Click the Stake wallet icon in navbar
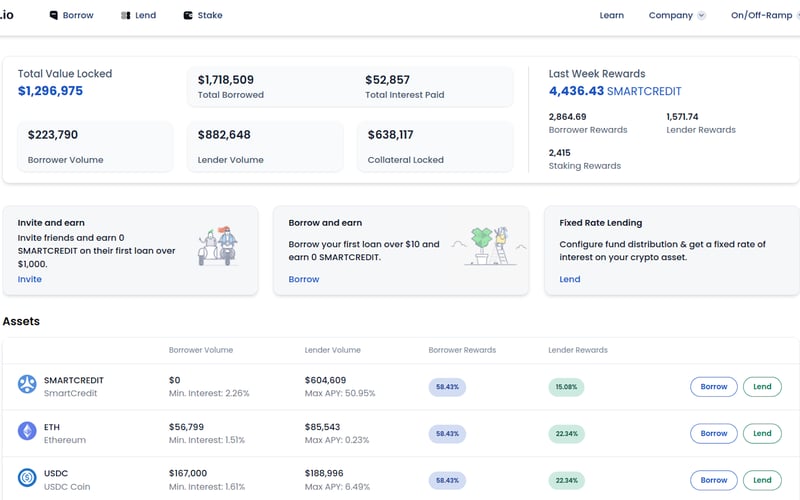Screen dimensions: 800x500 click(x=188, y=15)
